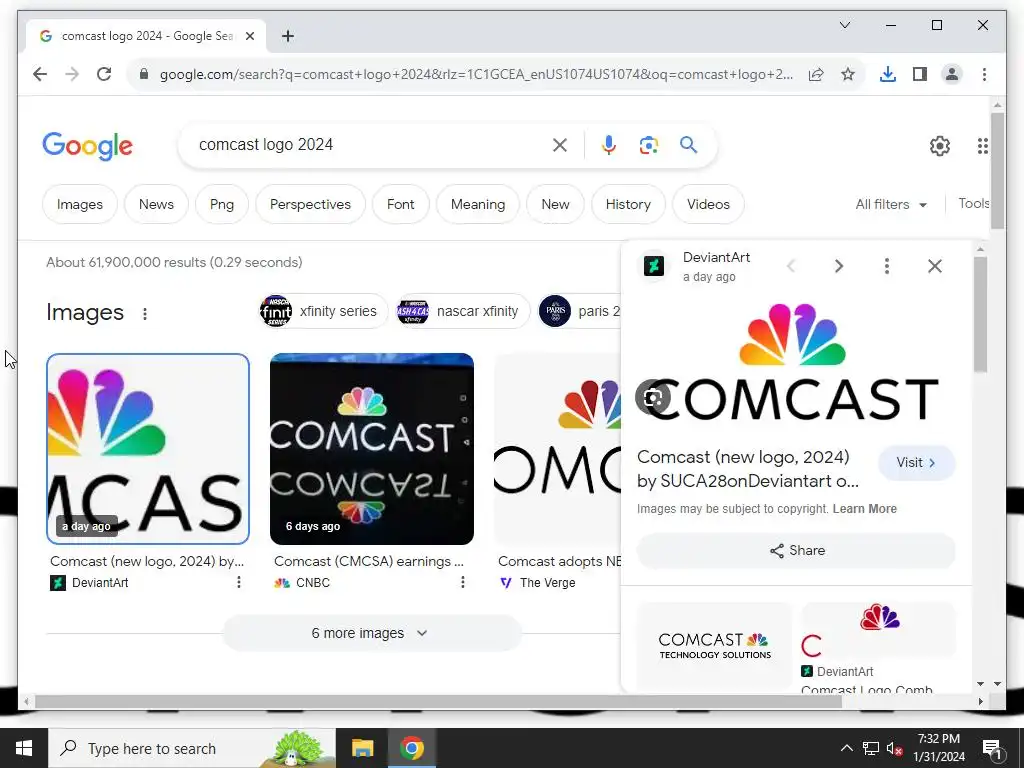Viewport: 1024px width, 768px height.
Task: Open the notification center icon
Action: click(x=992, y=748)
